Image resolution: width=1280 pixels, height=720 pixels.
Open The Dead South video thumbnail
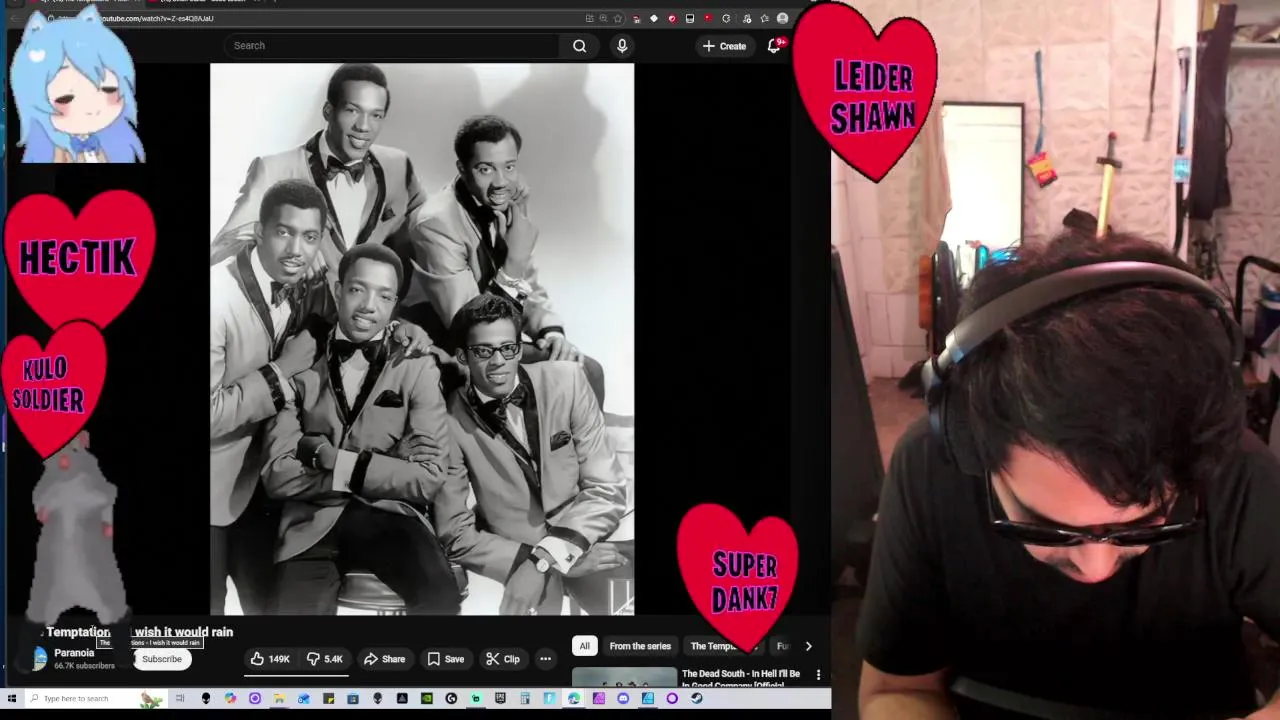point(624,677)
